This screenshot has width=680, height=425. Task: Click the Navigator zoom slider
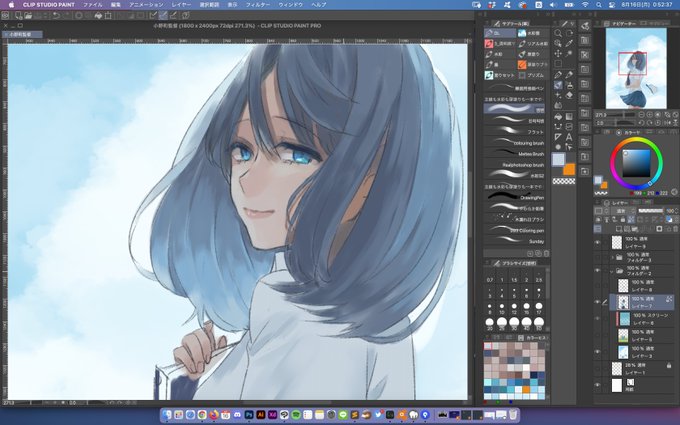(x=622, y=115)
